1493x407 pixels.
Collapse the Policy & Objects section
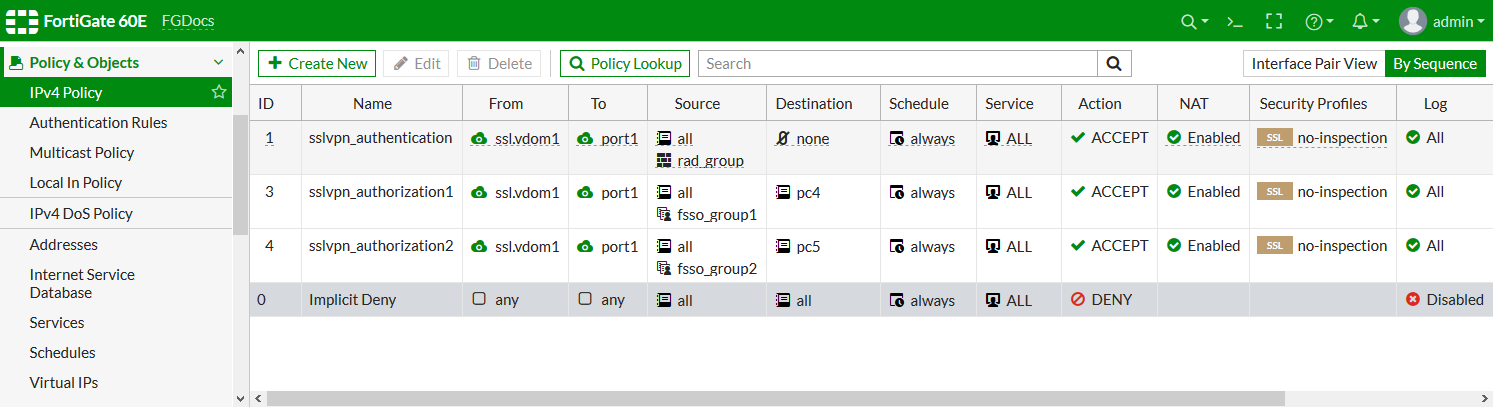(219, 63)
